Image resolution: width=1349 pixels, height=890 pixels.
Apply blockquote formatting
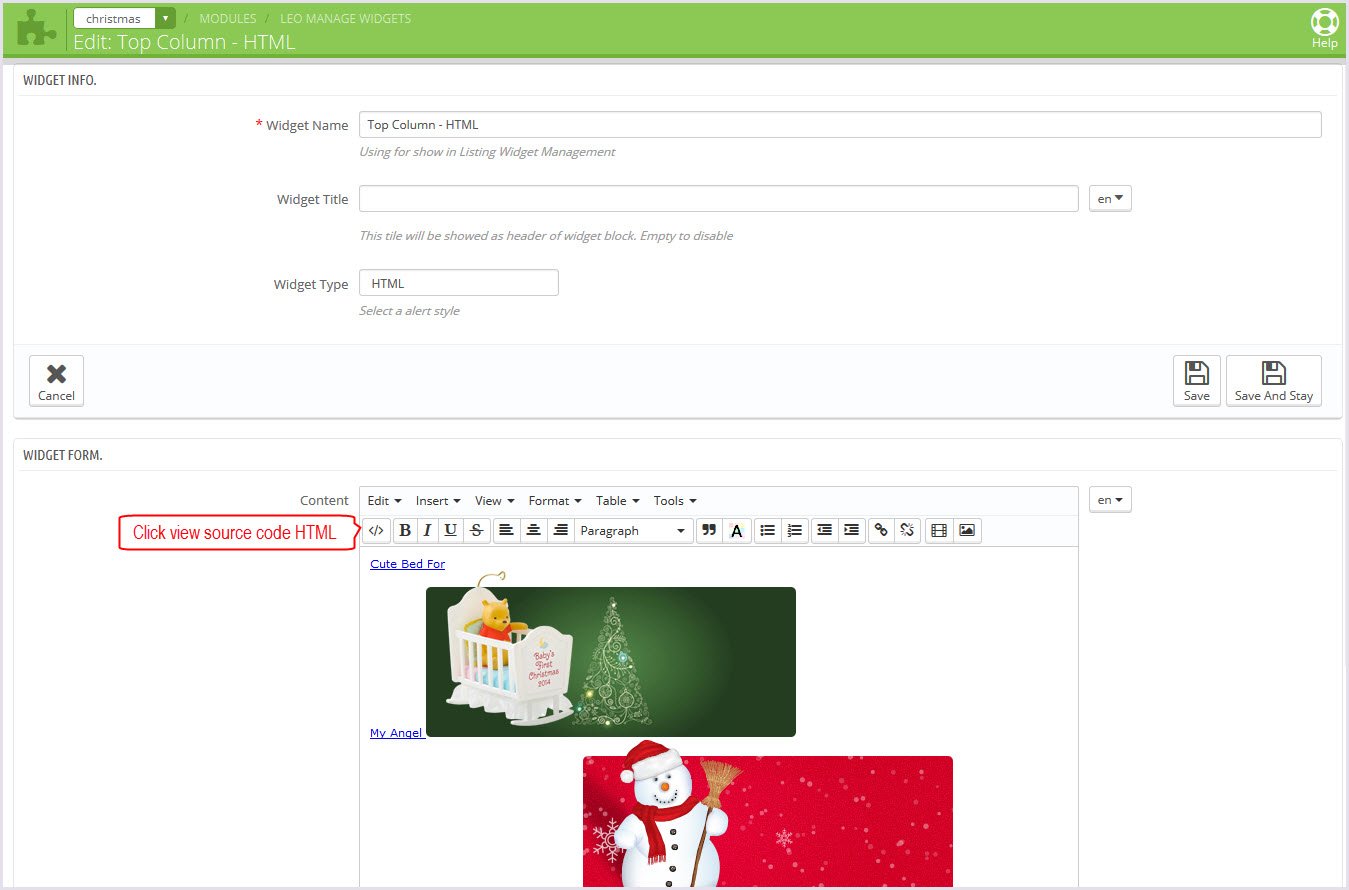pyautogui.click(x=709, y=531)
